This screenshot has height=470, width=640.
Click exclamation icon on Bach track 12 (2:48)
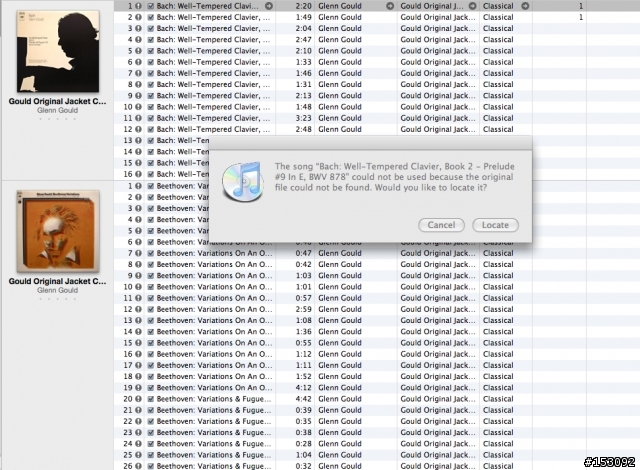point(138,129)
